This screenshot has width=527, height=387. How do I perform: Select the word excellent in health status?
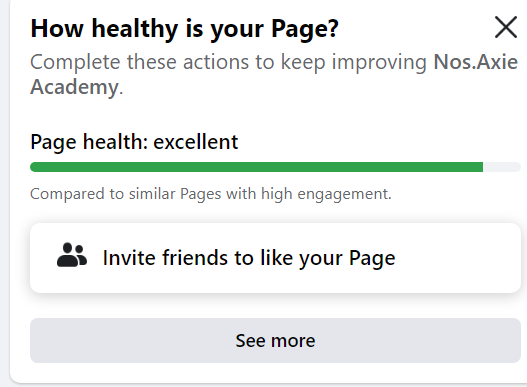pyautogui.click(x=196, y=142)
